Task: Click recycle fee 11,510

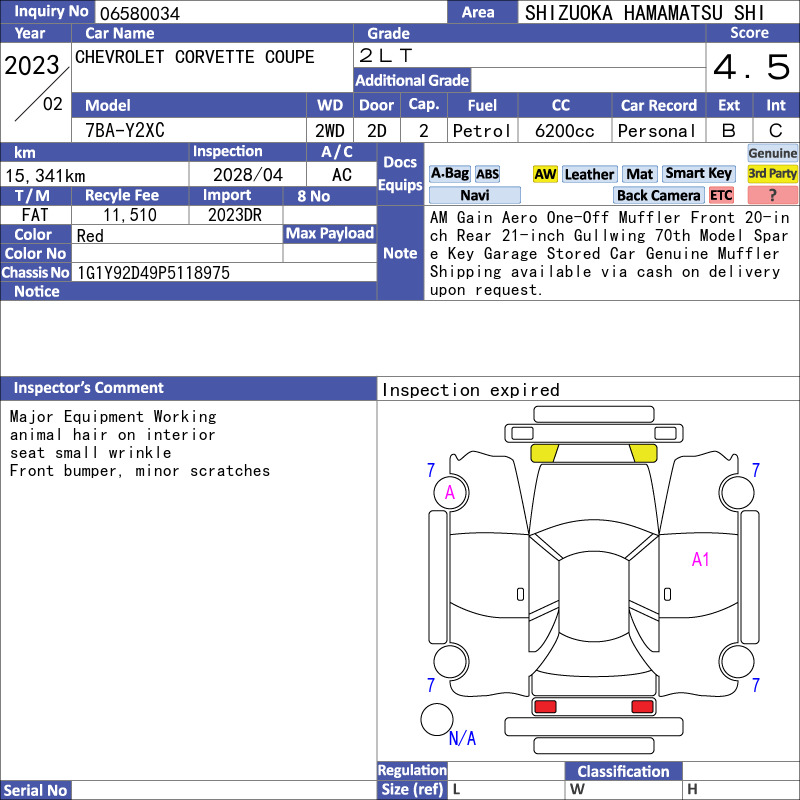Action: tap(130, 215)
